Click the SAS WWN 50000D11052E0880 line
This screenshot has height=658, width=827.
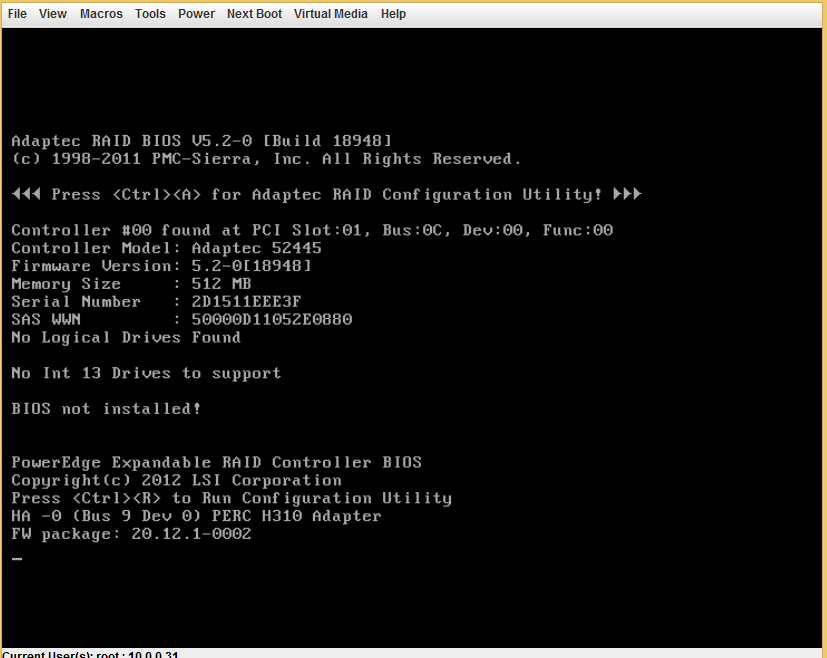pos(181,320)
